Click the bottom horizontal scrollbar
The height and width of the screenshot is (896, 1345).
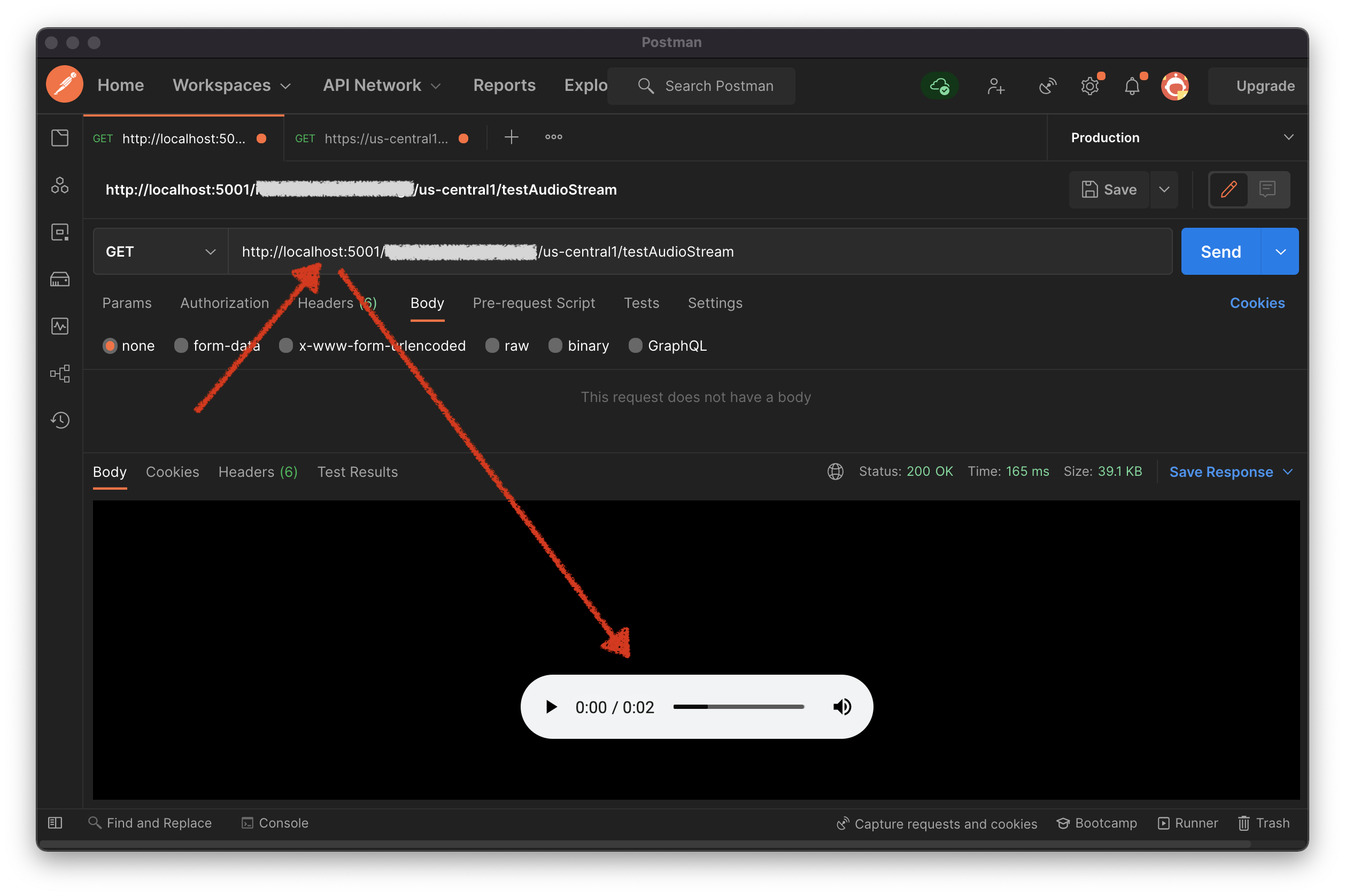tap(645, 844)
